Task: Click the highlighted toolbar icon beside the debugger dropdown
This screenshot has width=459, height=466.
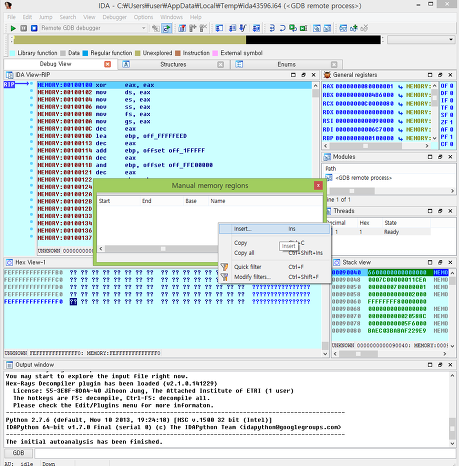Action: coord(166,28)
